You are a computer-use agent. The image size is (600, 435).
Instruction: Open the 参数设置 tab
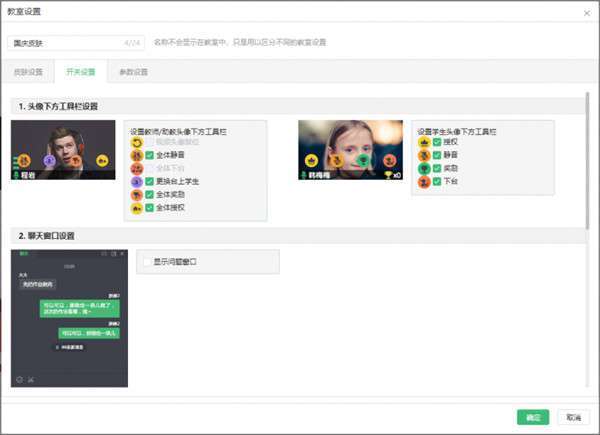point(134,72)
